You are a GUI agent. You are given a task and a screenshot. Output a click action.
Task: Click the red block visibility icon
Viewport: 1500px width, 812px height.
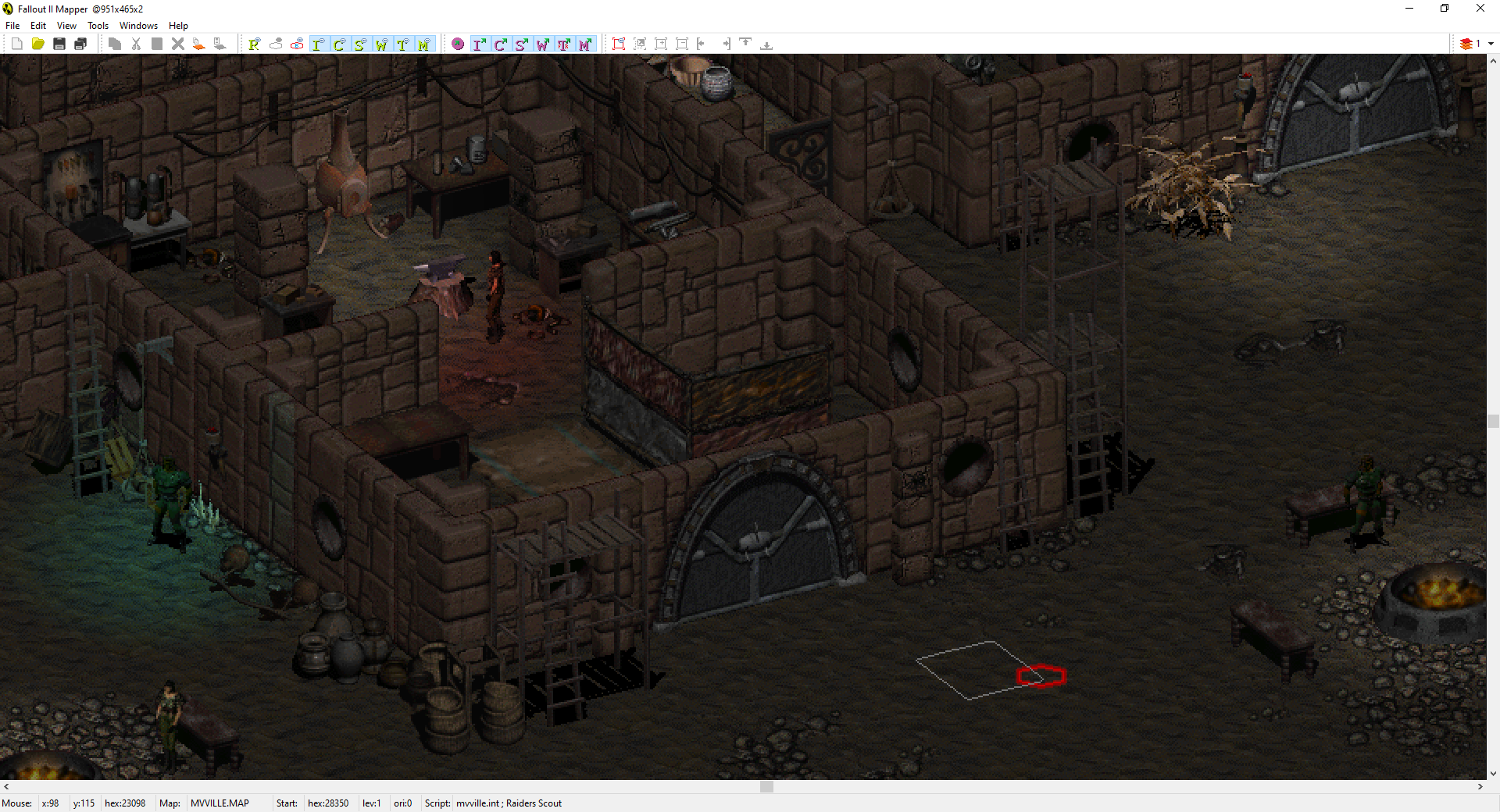[297, 45]
